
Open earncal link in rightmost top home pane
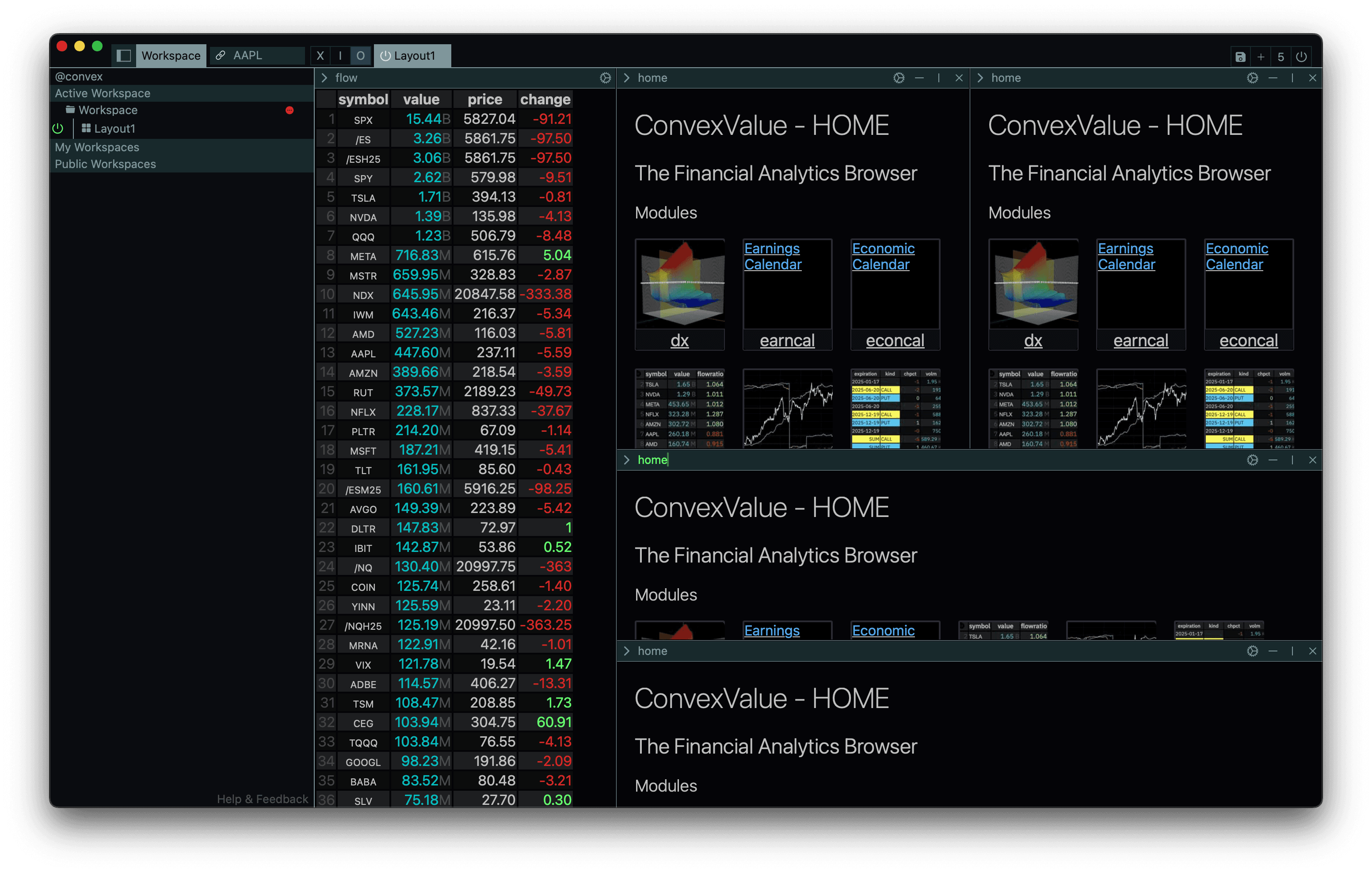click(1141, 341)
